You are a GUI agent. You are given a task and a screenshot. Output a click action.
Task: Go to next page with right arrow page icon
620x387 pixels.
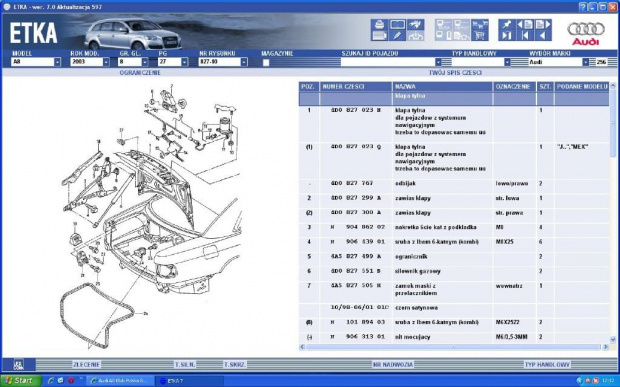pos(543,25)
